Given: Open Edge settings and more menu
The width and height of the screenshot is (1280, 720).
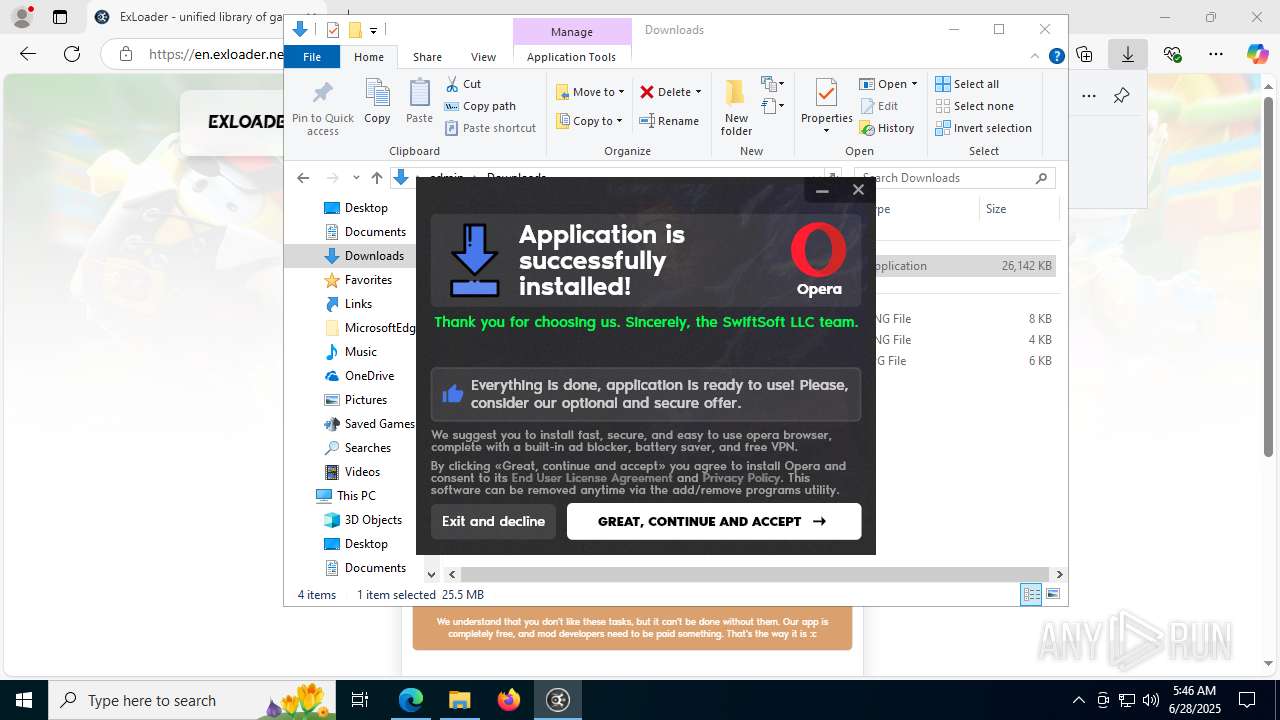Looking at the screenshot, I should click(x=1216, y=54).
